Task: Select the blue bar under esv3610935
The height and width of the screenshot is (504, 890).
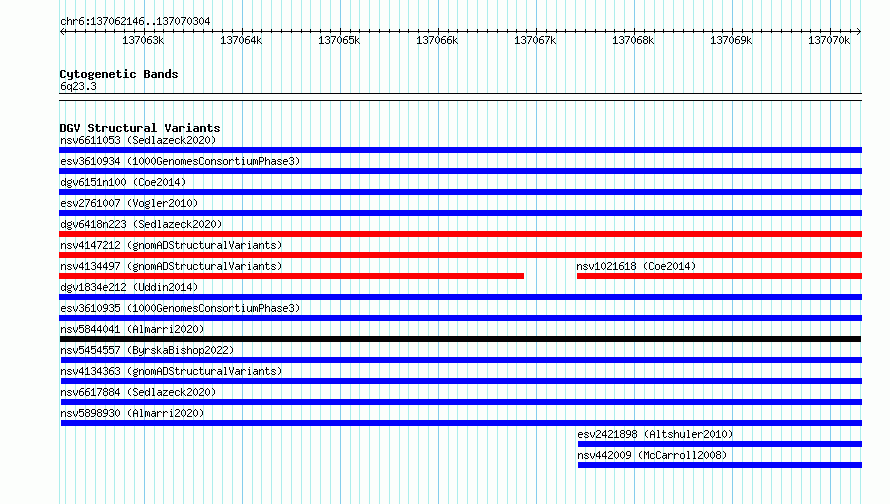Action: tap(460, 318)
